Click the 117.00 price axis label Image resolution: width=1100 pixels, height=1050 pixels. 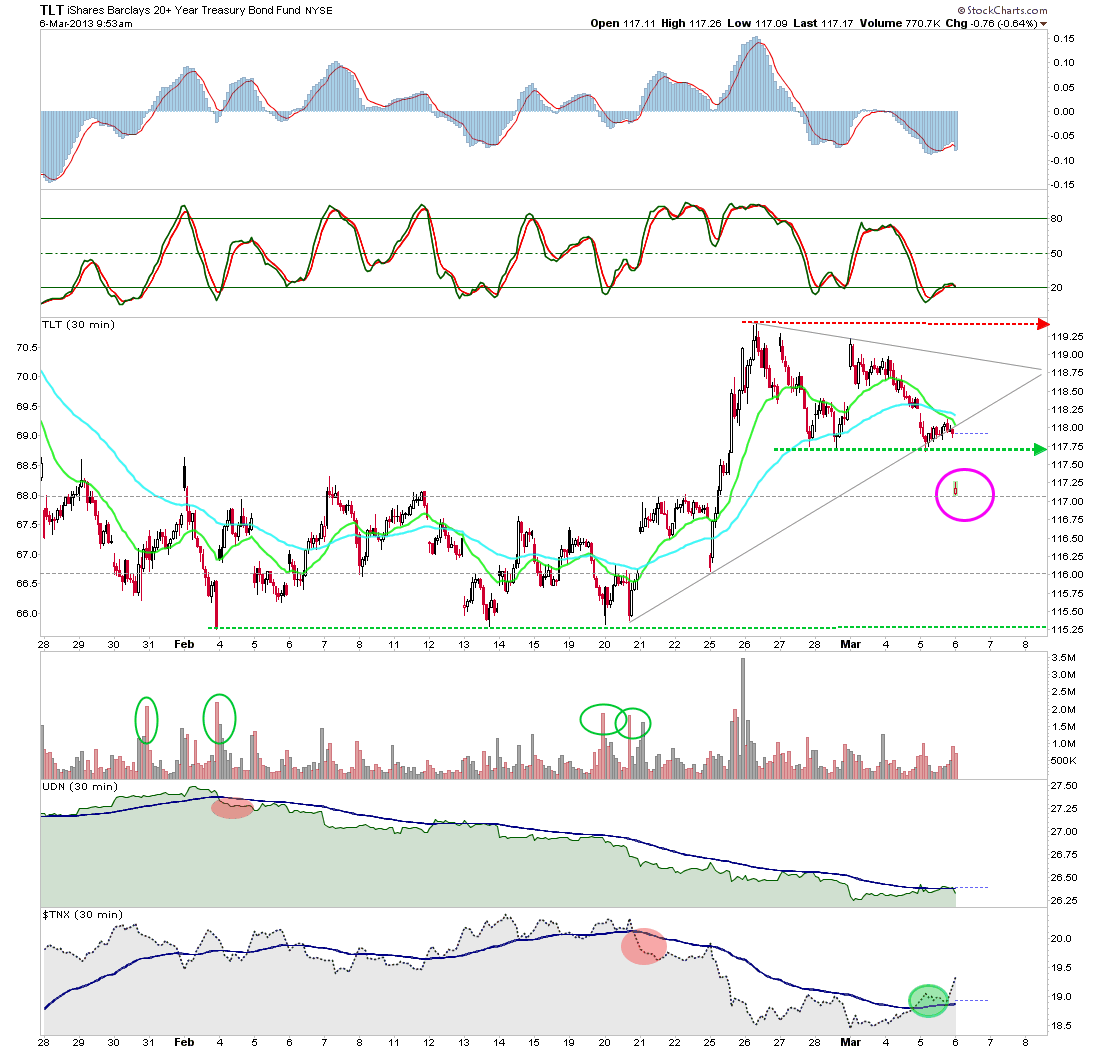click(1067, 502)
